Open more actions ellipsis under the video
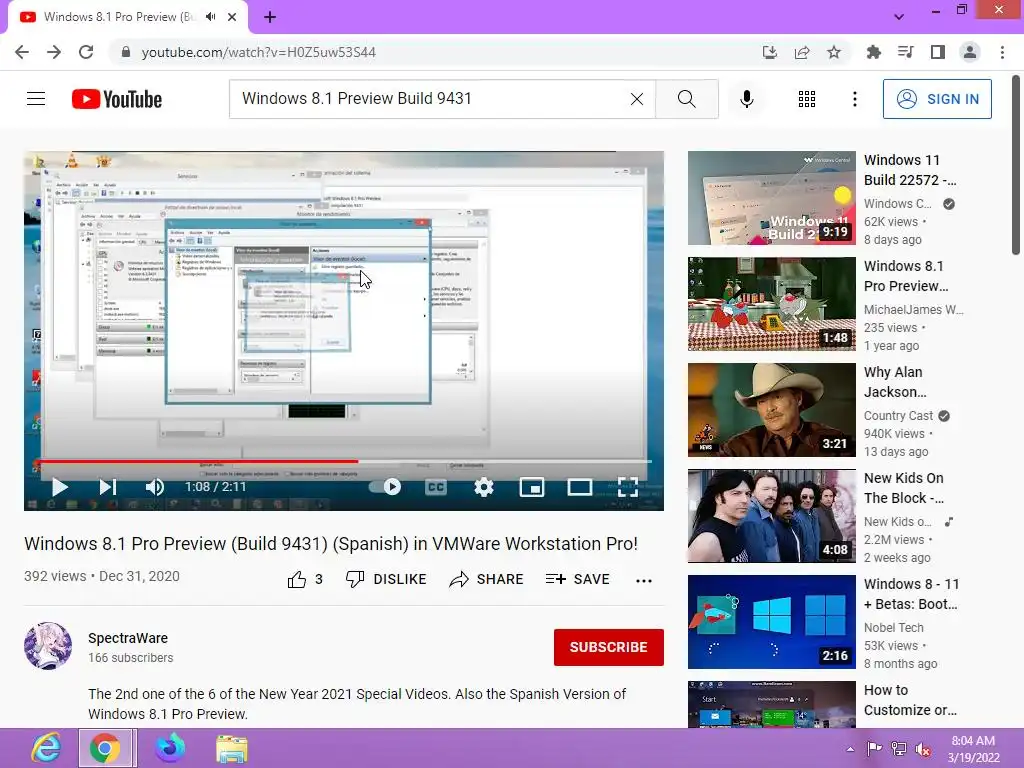Viewport: 1024px width, 768px height. (x=644, y=581)
